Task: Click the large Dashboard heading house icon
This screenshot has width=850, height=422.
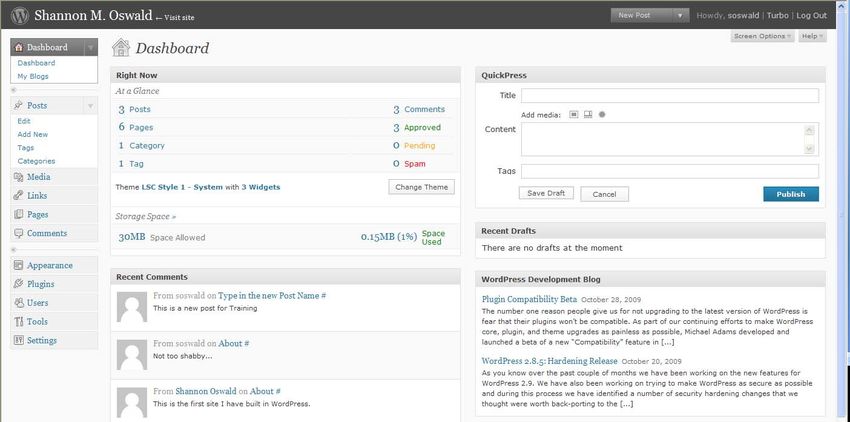Action: pos(121,47)
